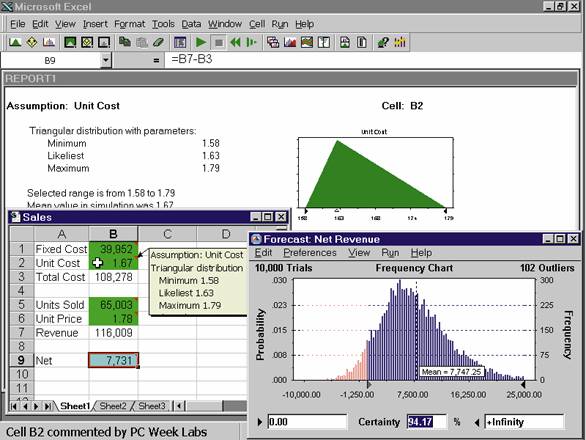586x440 pixels.
Task: Click Create Report toolbar icon
Action: click(x=345, y=42)
